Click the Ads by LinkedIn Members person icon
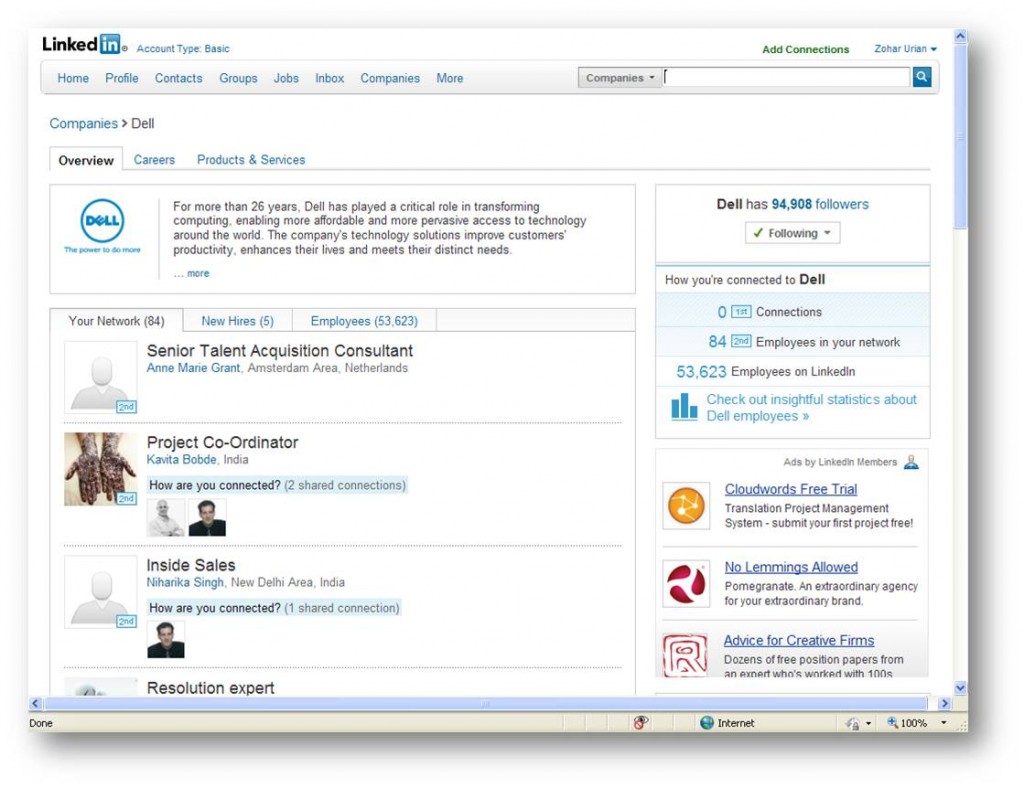1024x788 pixels. pos(911,462)
